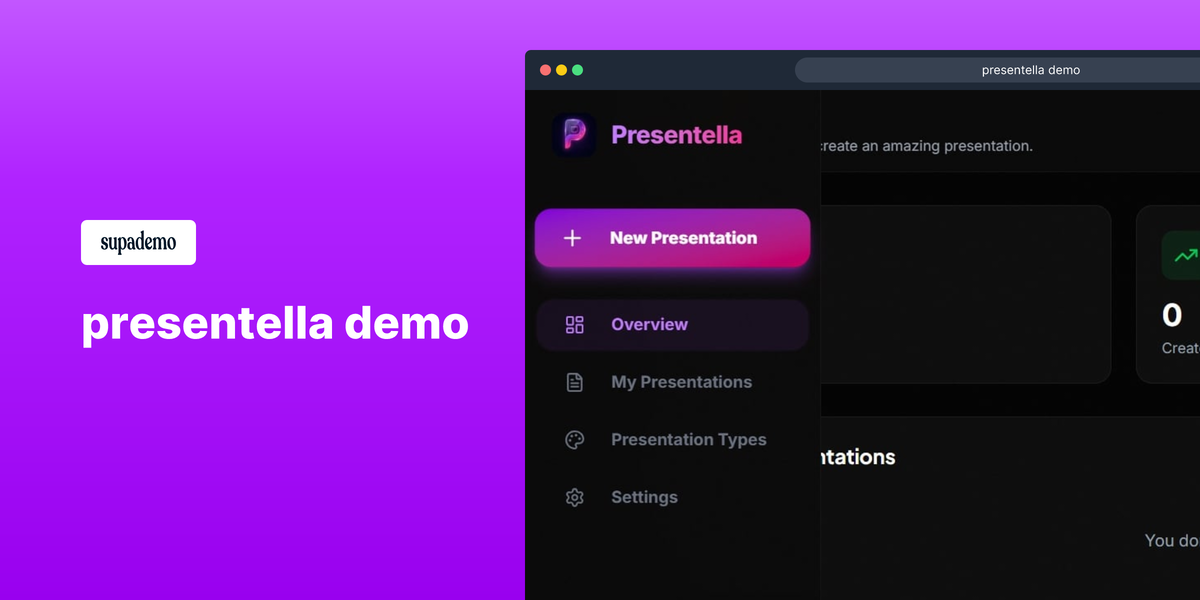Screen dimensions: 1200x600
Task: Click the large presentella demo heading
Action: 275,323
